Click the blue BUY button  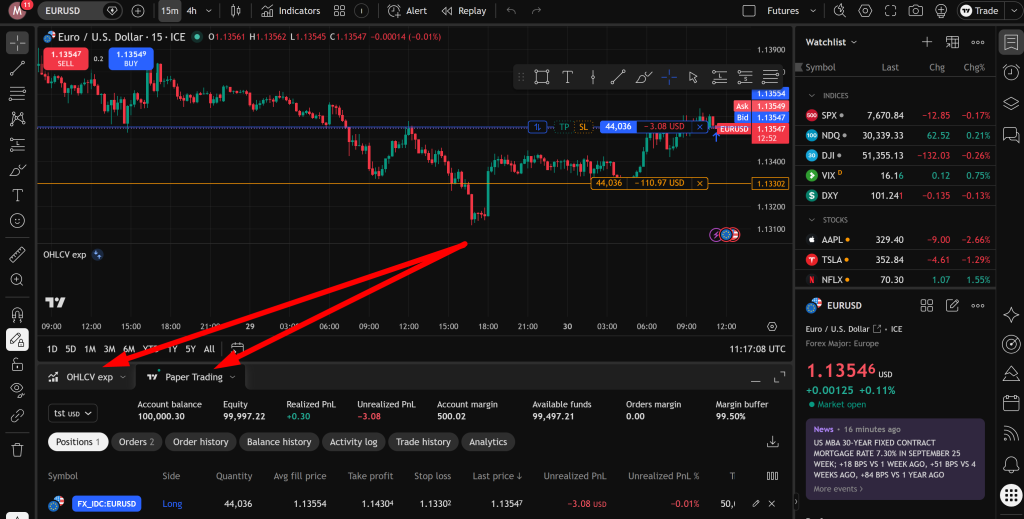[x=131, y=59]
